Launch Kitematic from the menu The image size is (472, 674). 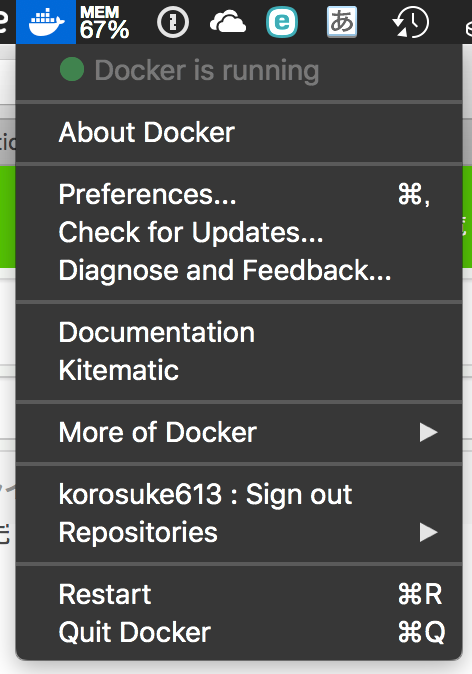pos(239,370)
